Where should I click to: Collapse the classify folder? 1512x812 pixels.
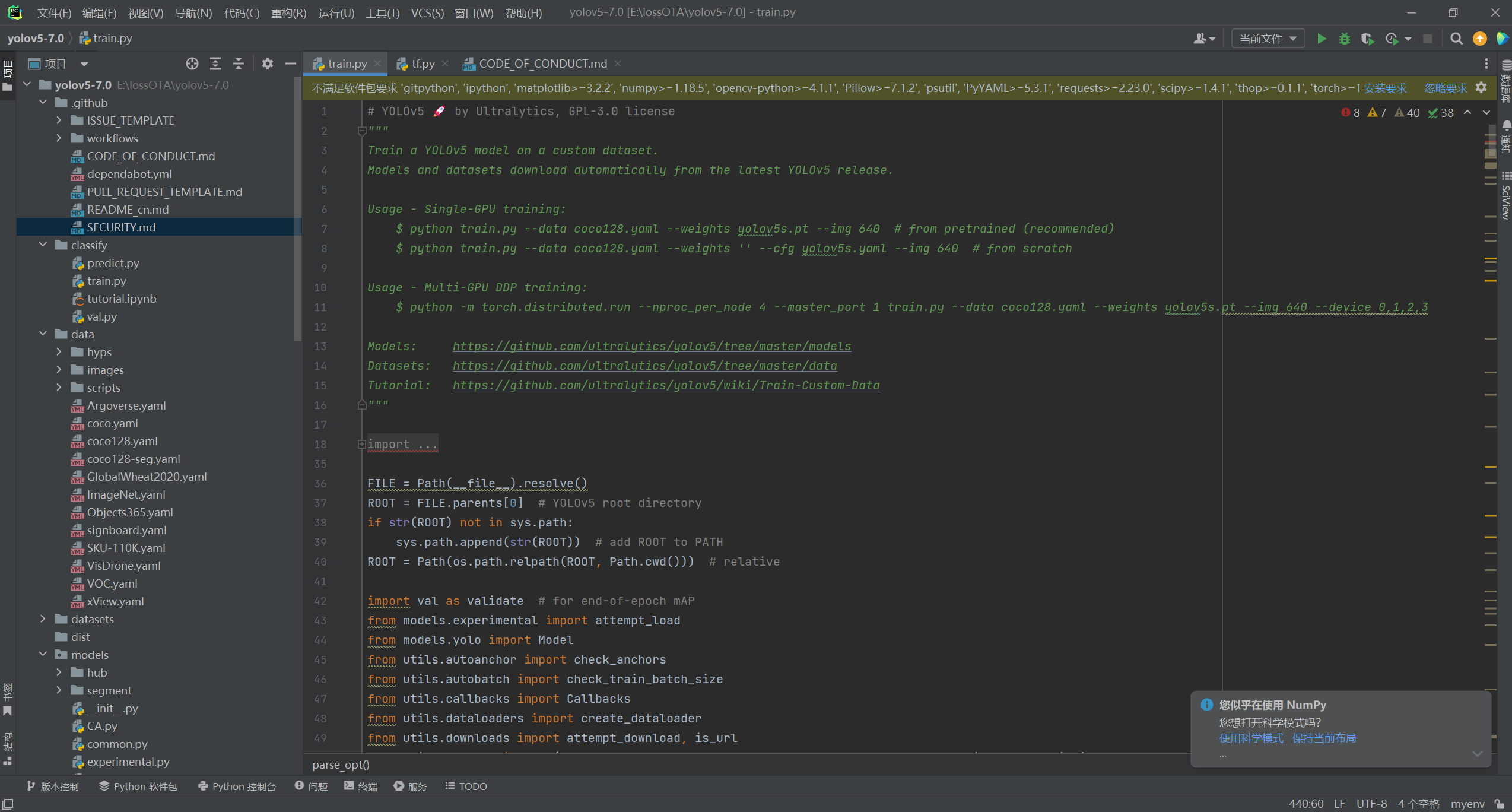pos(43,245)
